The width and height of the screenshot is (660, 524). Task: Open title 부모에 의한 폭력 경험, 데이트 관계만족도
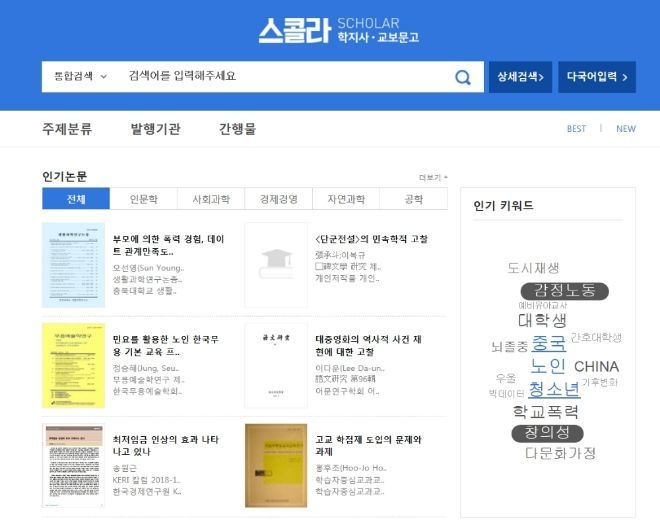(168, 245)
